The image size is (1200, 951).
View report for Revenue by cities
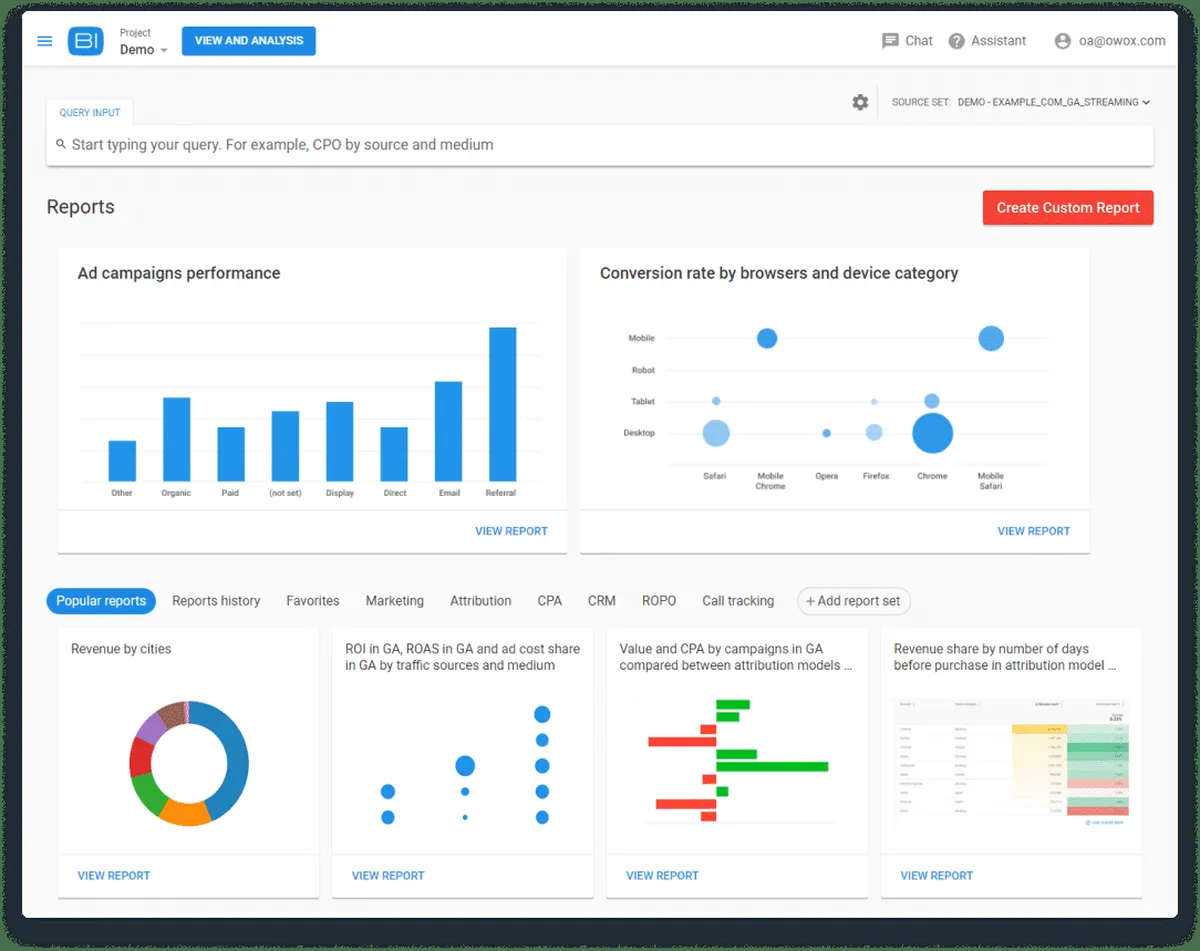point(114,875)
